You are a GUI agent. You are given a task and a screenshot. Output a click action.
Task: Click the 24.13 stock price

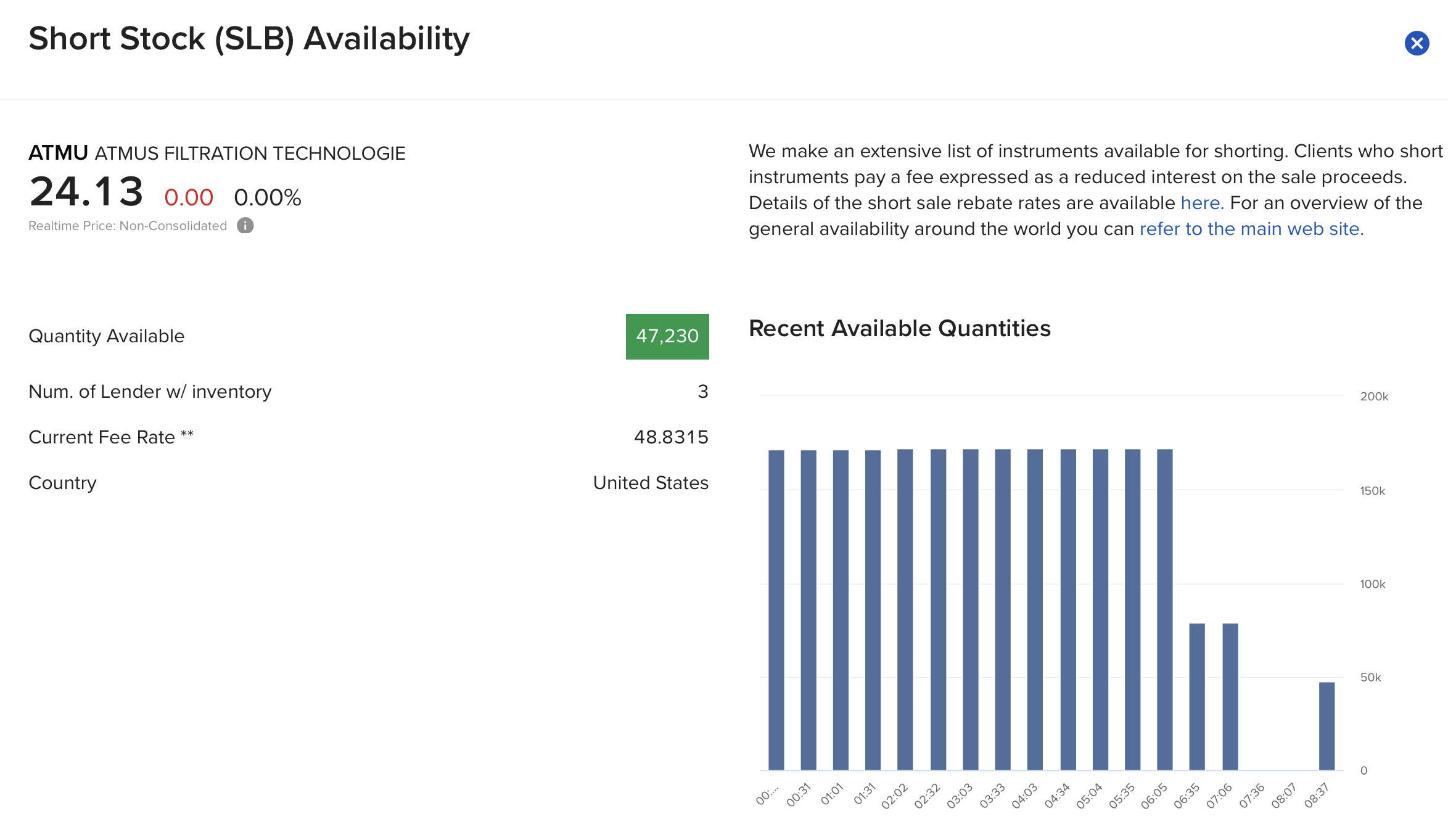[x=86, y=192]
